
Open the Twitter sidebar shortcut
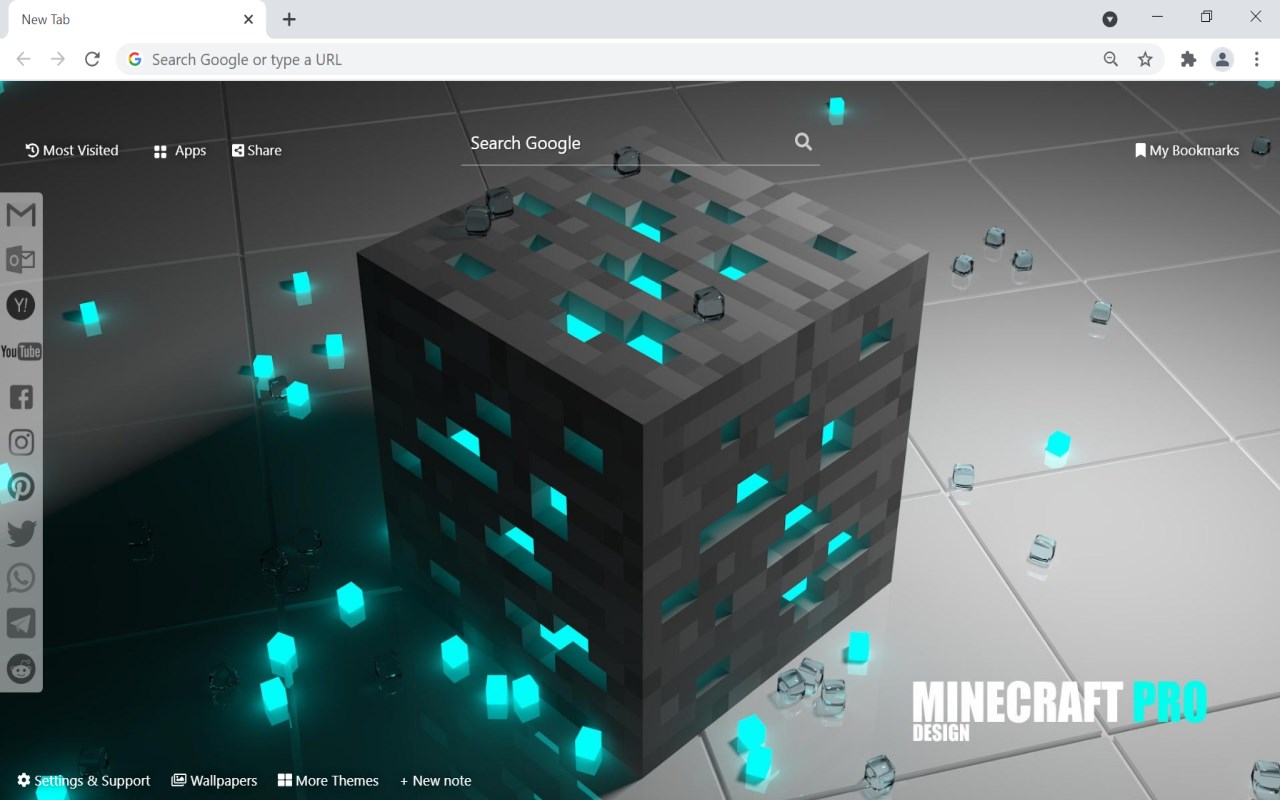(21, 533)
